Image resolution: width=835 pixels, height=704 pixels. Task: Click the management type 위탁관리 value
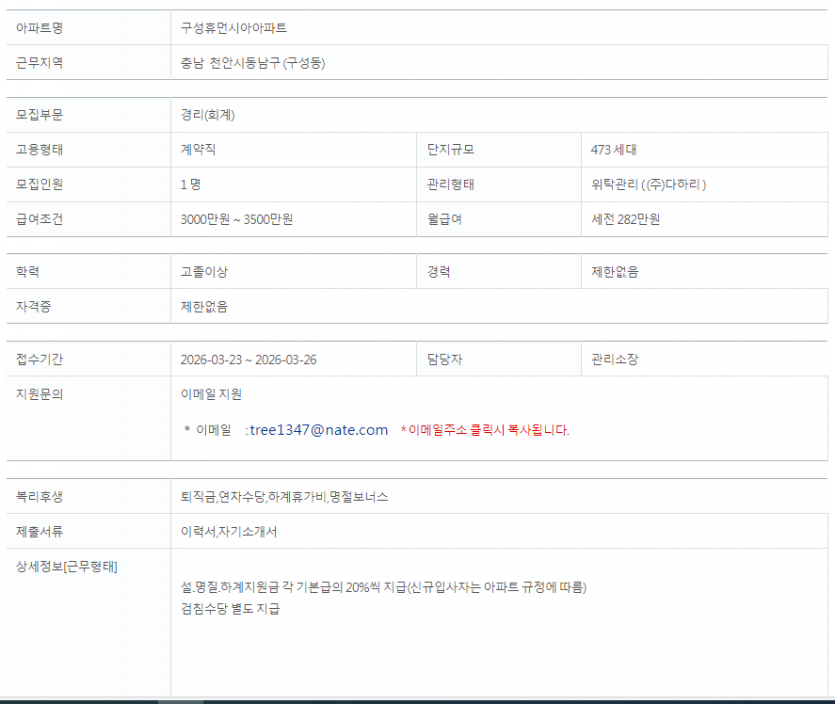pyautogui.click(x=649, y=184)
